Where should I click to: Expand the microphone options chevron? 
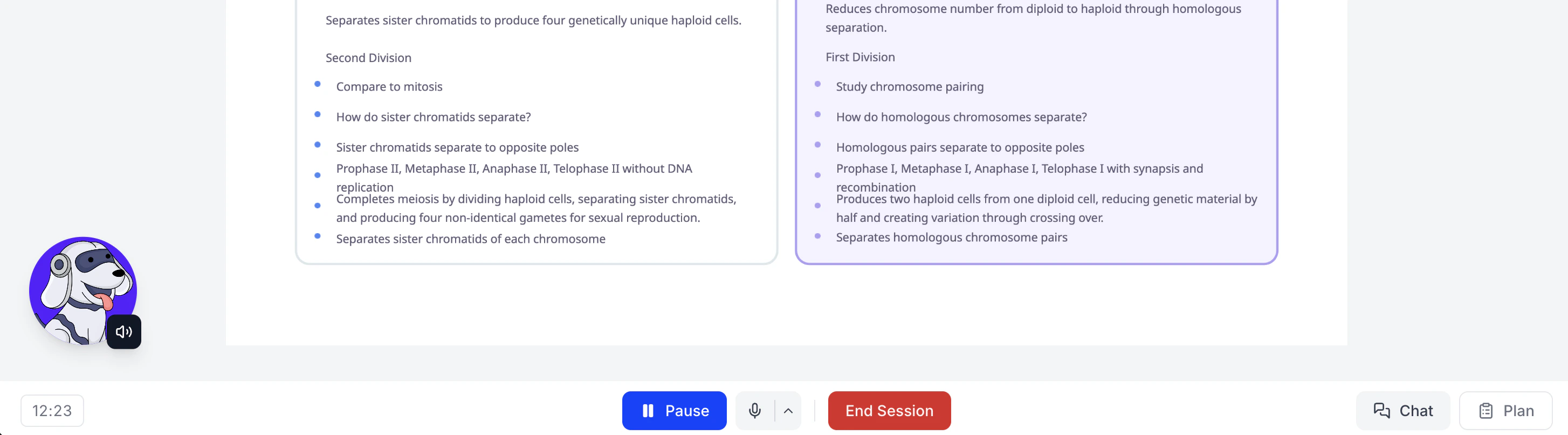pyautogui.click(x=788, y=411)
